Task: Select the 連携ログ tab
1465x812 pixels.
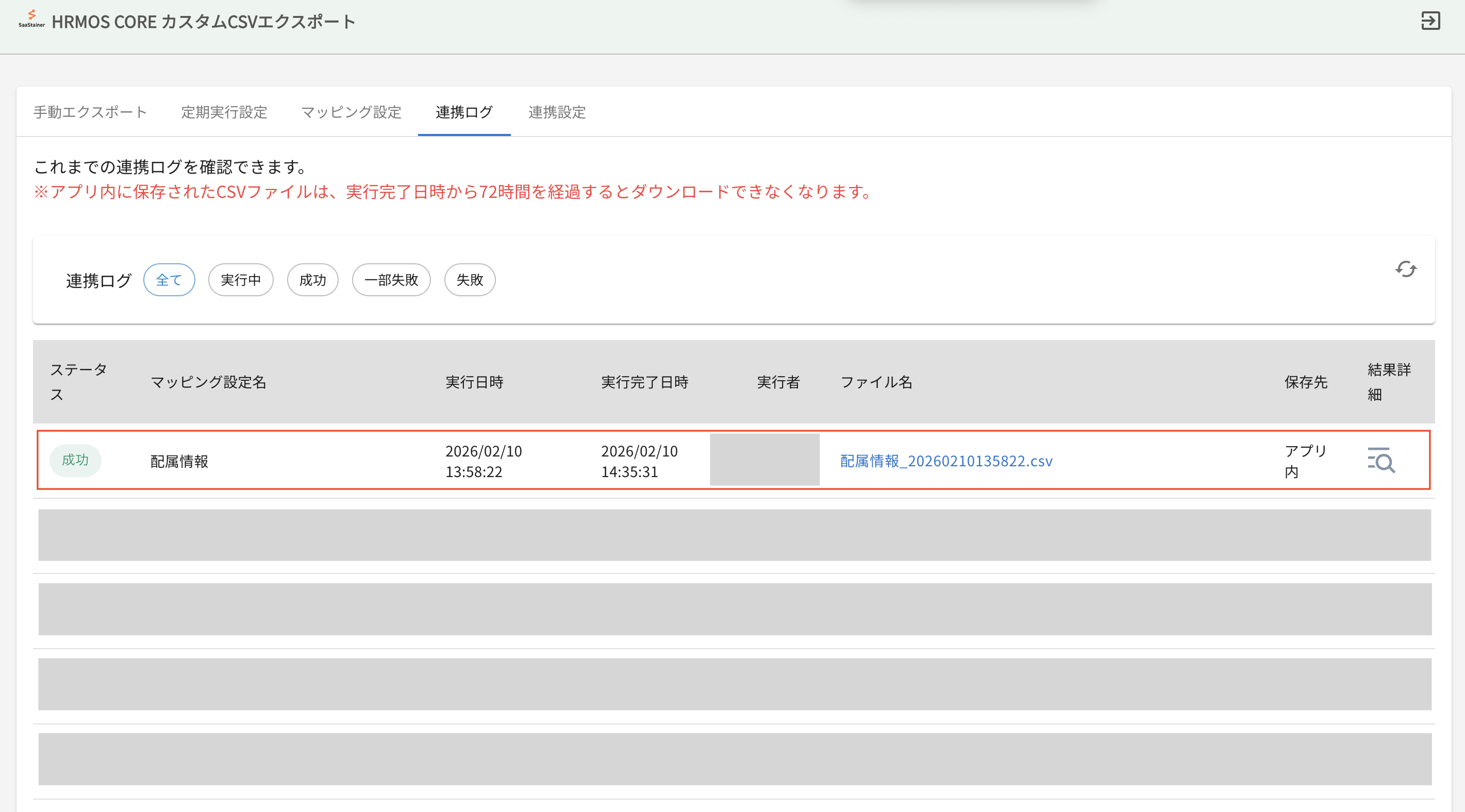Action: click(463, 112)
